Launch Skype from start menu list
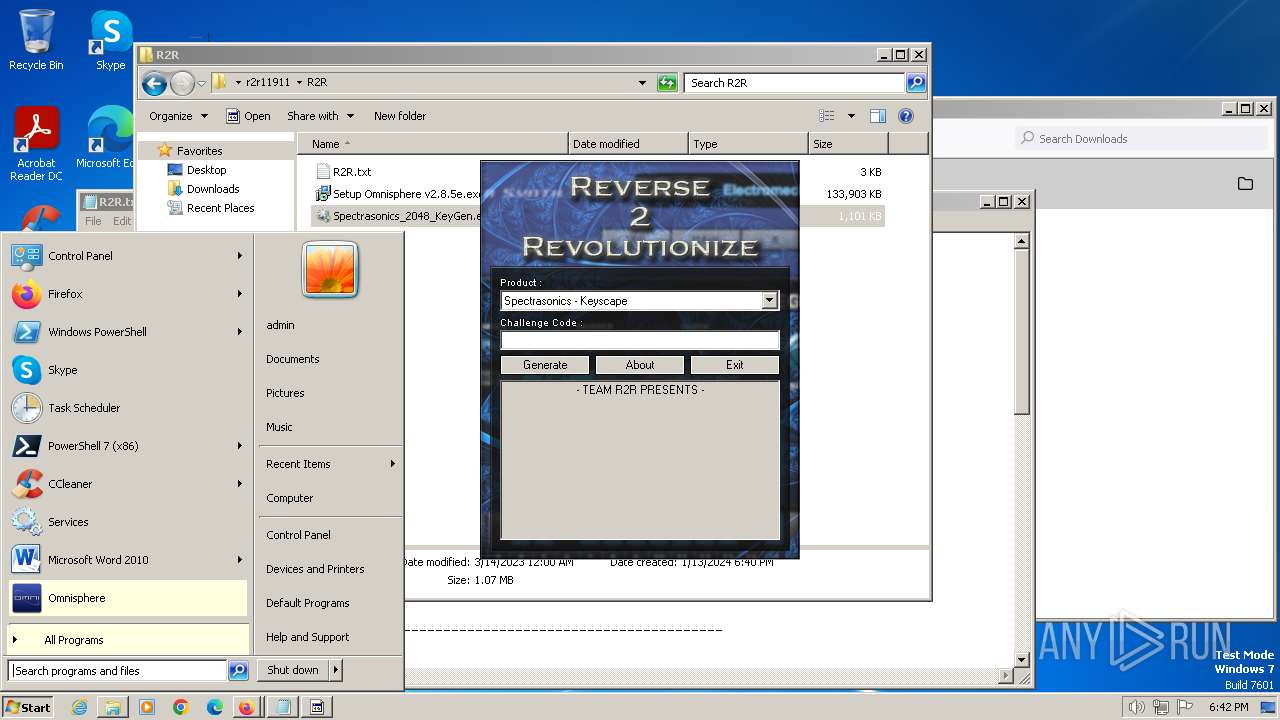 tap(127, 370)
